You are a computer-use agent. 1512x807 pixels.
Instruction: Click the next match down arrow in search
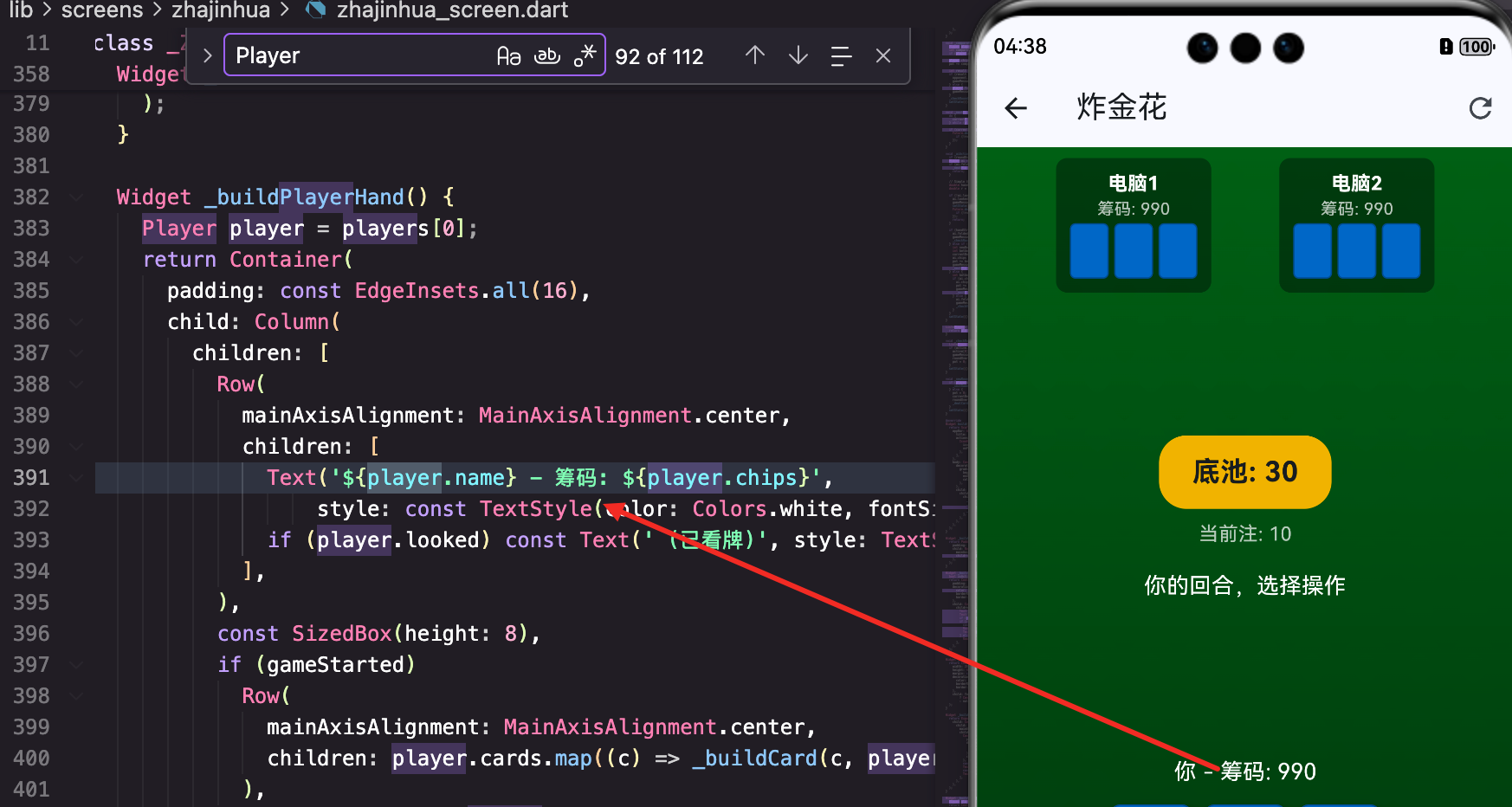click(x=797, y=55)
